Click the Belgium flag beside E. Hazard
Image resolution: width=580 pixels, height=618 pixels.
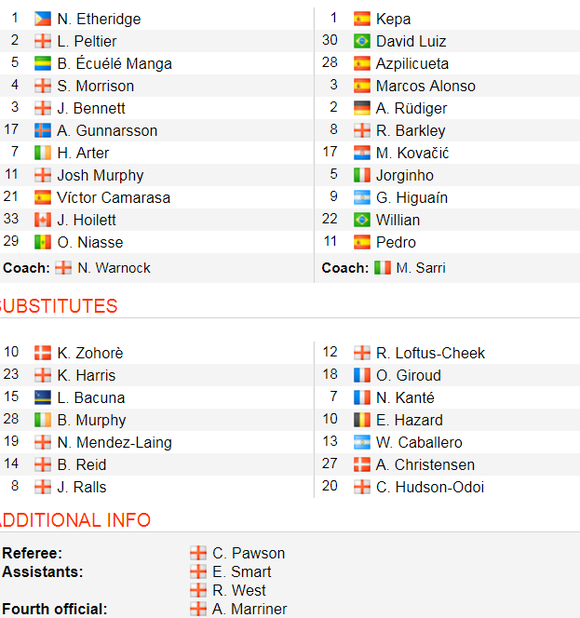click(362, 420)
